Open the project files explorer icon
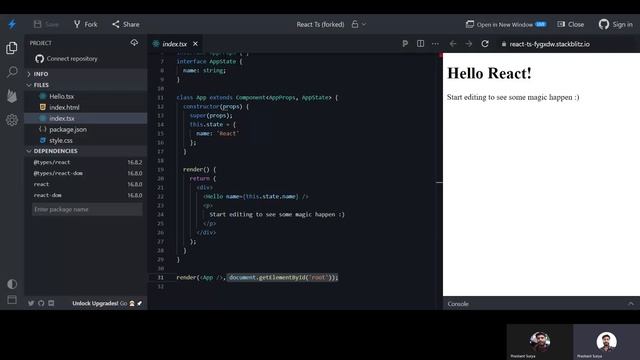This screenshot has width=640, height=360. tap(12, 48)
